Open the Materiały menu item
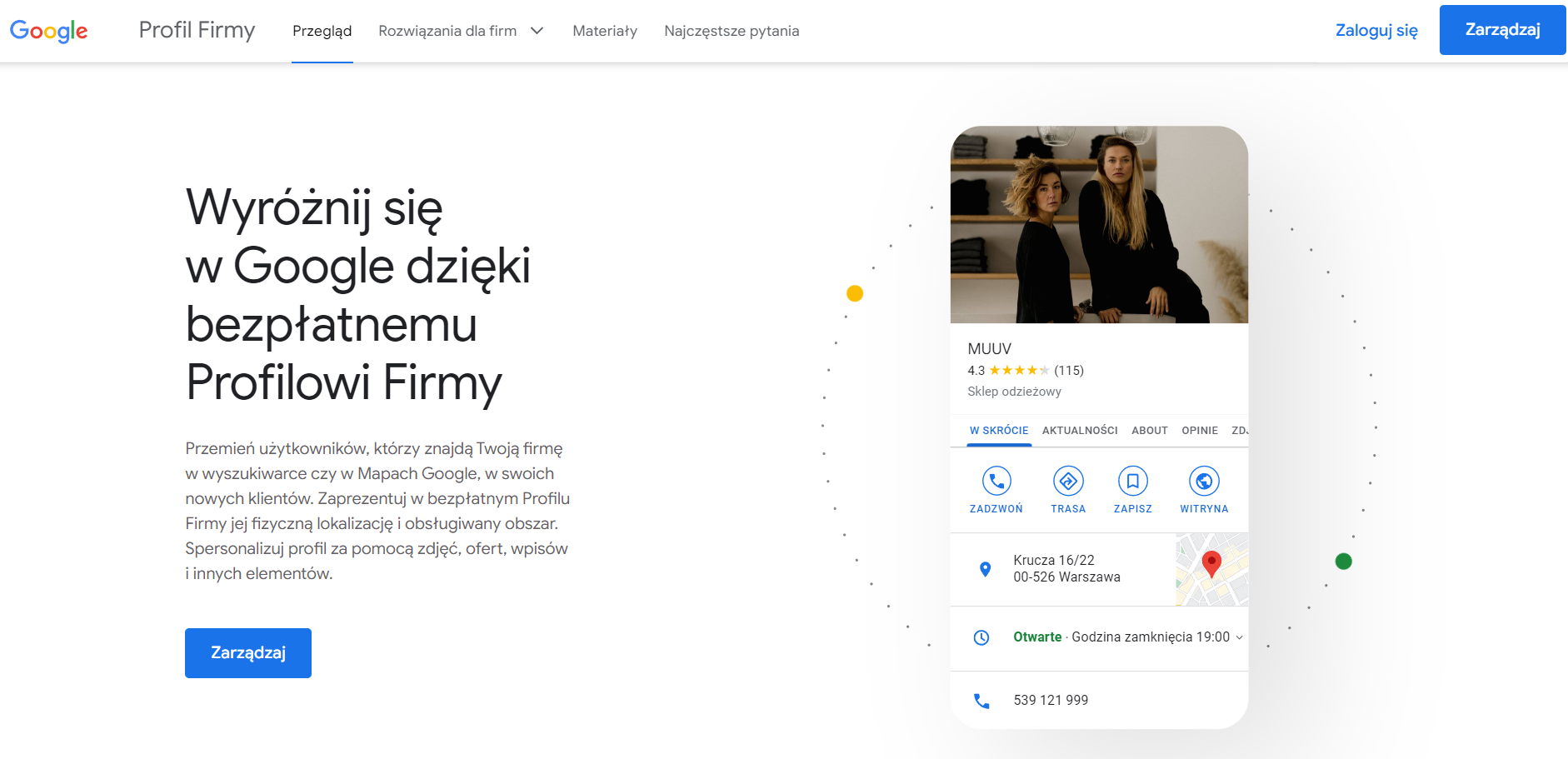This screenshot has width=1568, height=759. [605, 31]
